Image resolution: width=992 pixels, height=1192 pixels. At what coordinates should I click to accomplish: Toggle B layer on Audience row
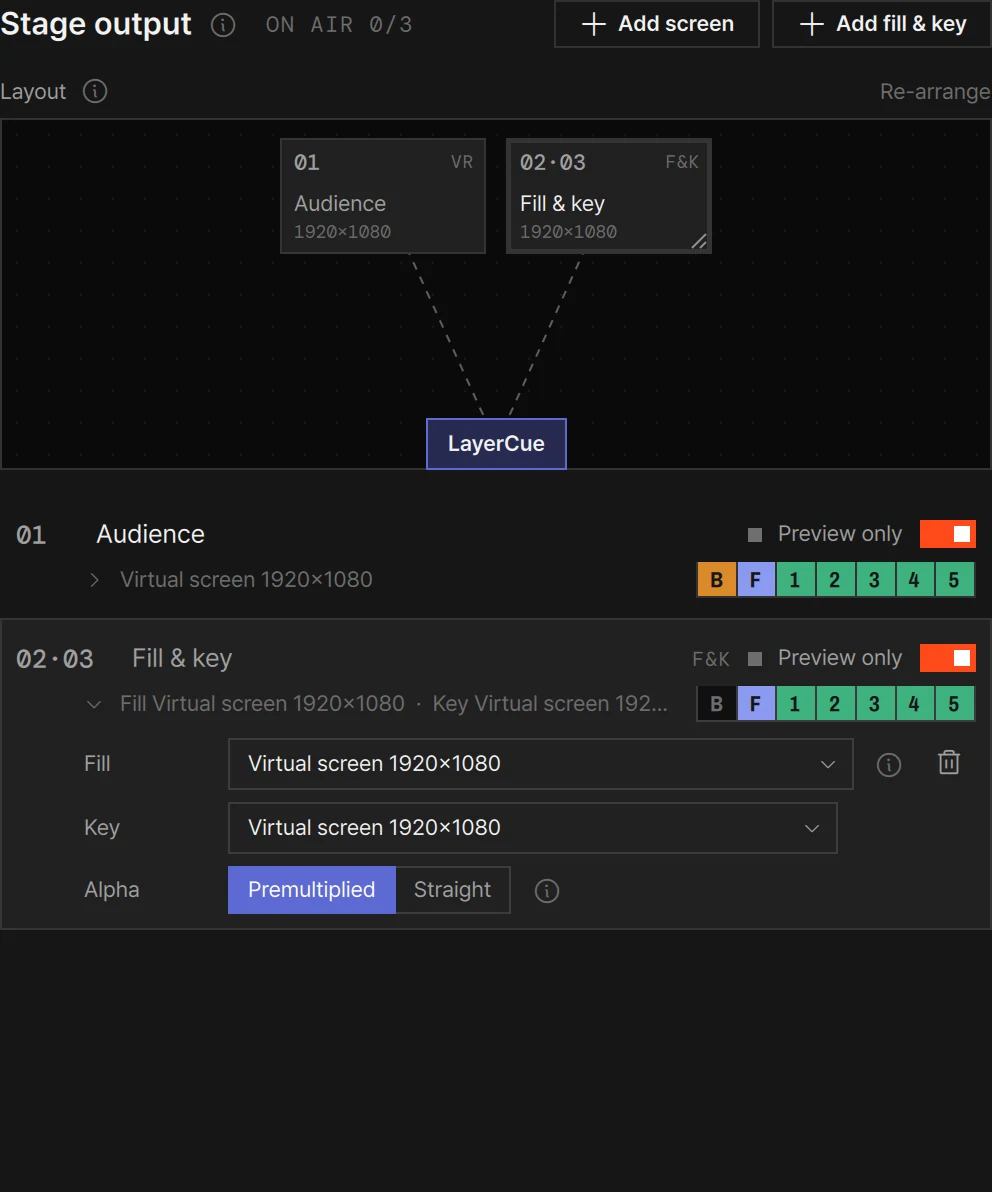click(716, 580)
